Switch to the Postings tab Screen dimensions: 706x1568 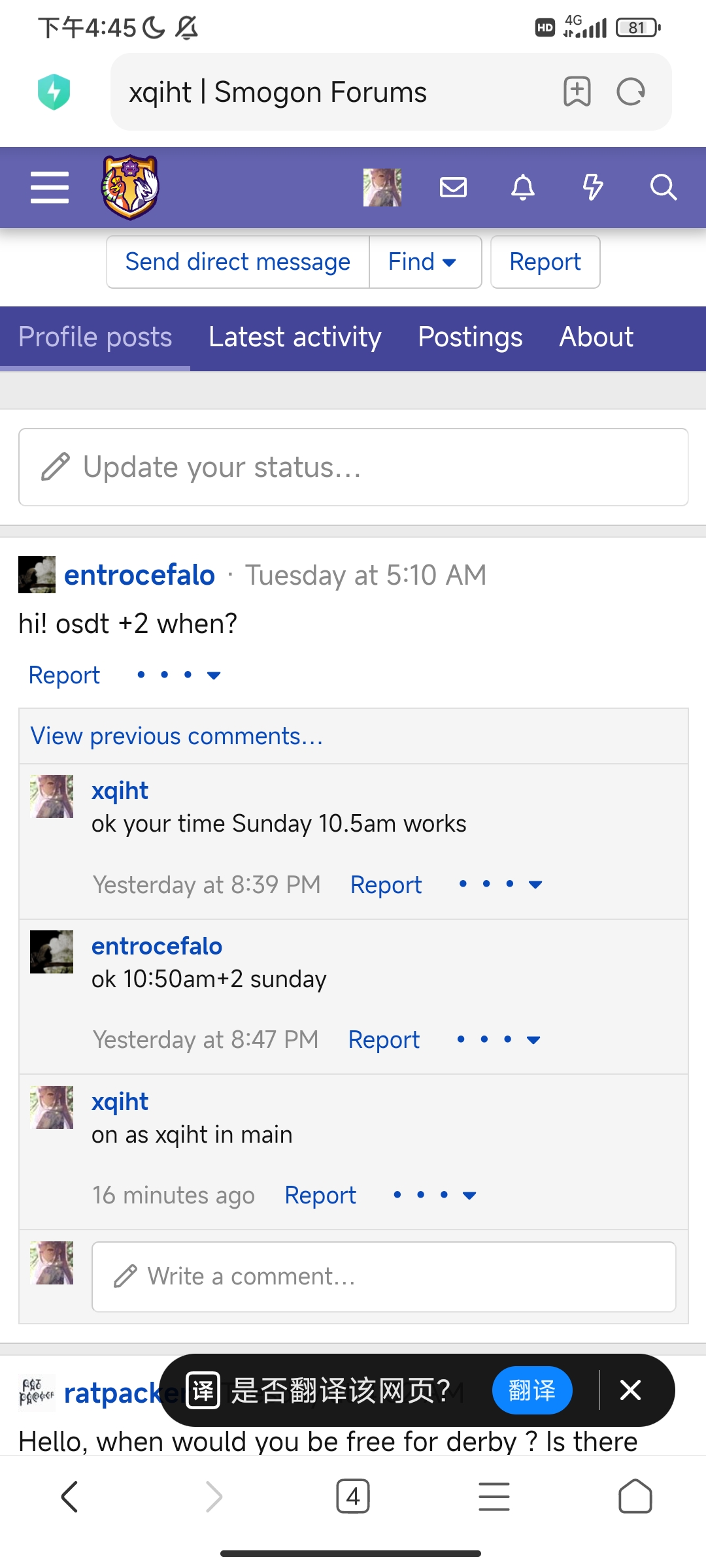470,337
